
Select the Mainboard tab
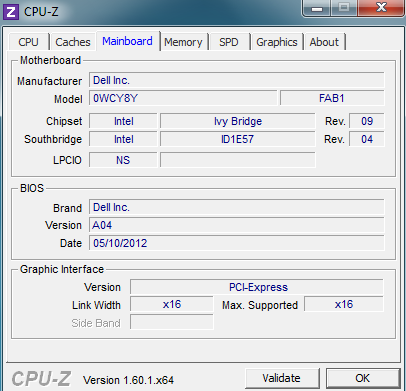click(128, 41)
